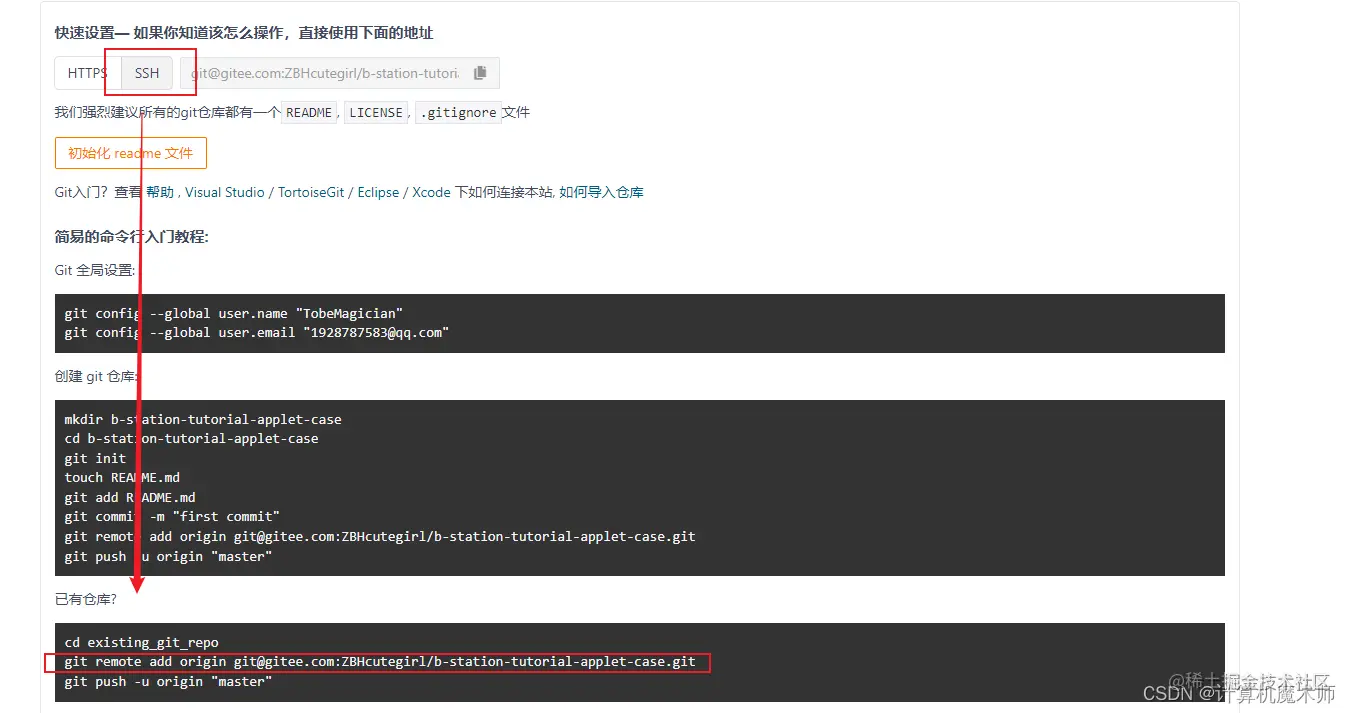Click the mkdir b-station-tutorial-applet-case command line
The width and height of the screenshot is (1351, 713).
coord(203,419)
